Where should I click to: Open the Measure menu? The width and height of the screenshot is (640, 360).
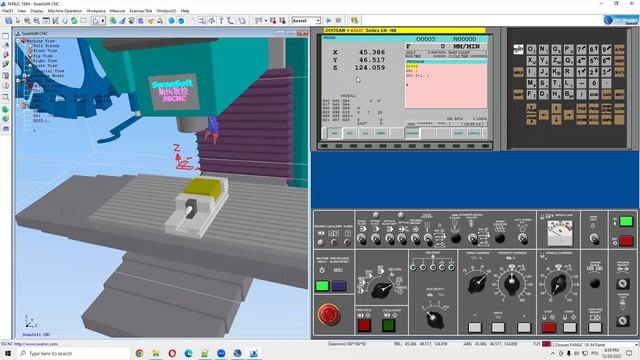[117, 11]
